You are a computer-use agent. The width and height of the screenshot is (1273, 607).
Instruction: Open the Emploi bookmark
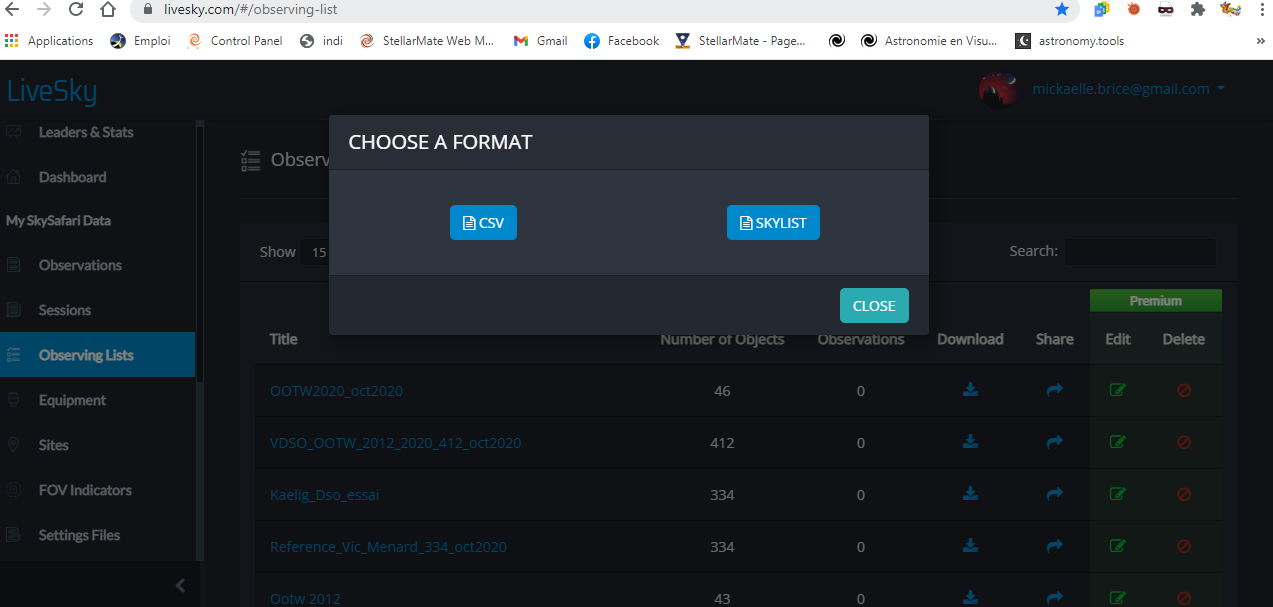click(x=140, y=41)
